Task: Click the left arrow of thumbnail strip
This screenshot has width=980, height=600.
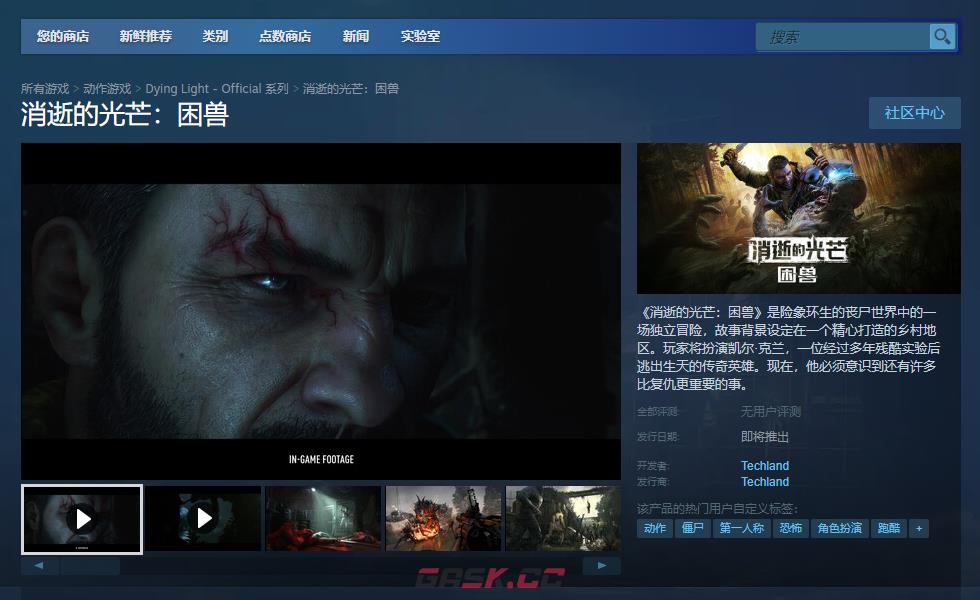Action: (39, 566)
